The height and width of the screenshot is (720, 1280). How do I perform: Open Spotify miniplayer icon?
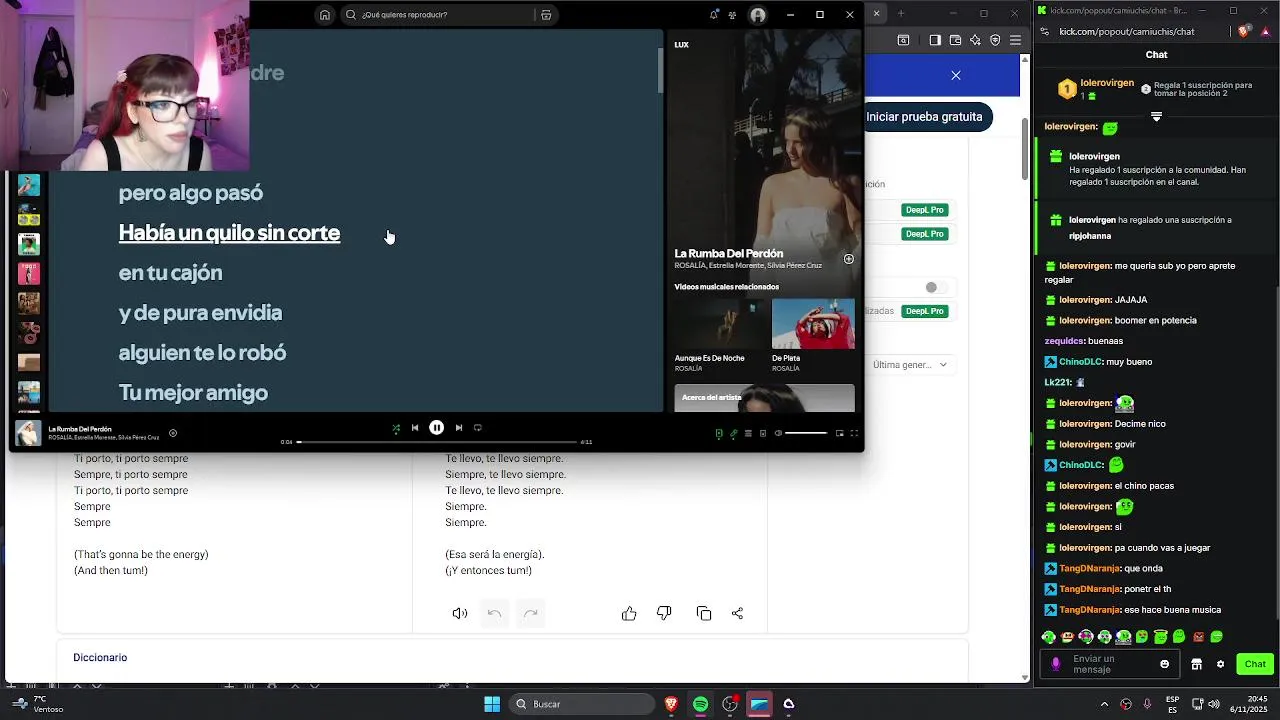pos(839,433)
